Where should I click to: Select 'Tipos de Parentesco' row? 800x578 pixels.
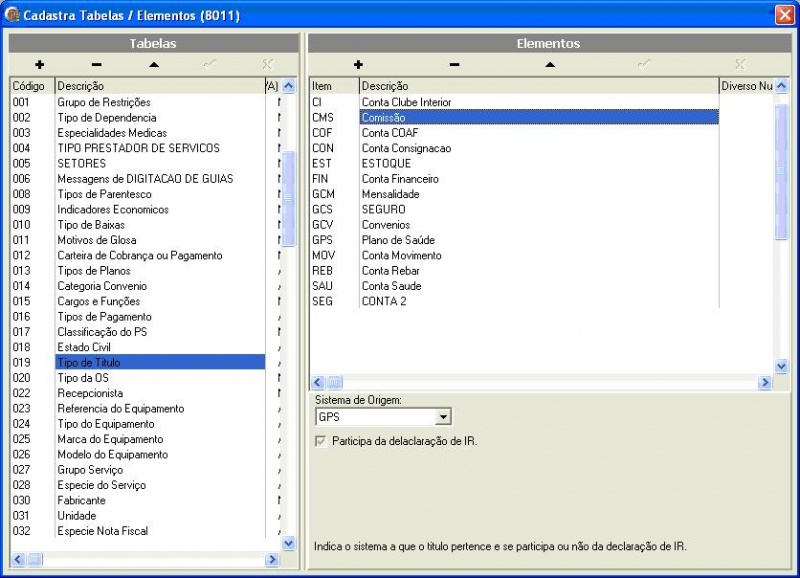145,194
